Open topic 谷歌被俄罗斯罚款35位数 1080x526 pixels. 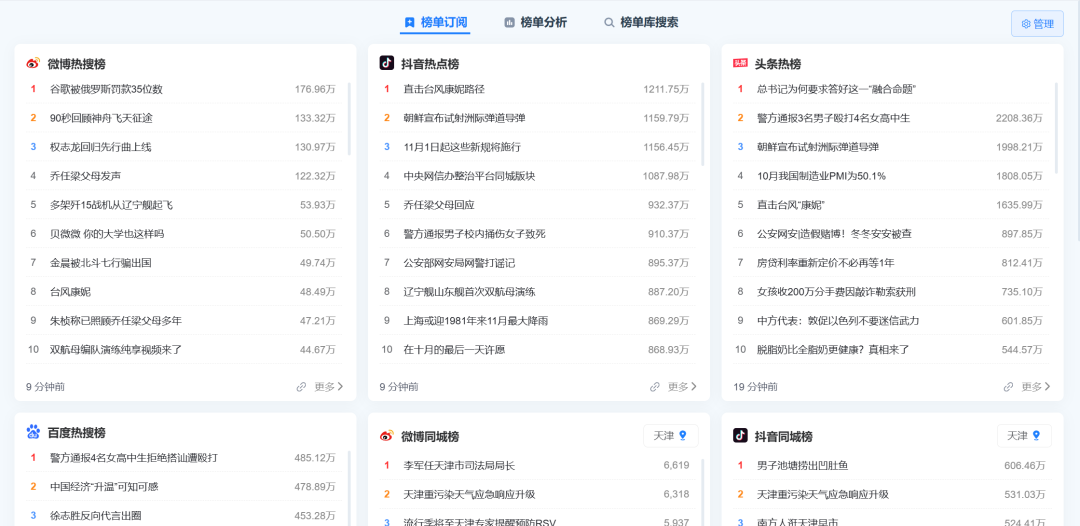[106, 89]
